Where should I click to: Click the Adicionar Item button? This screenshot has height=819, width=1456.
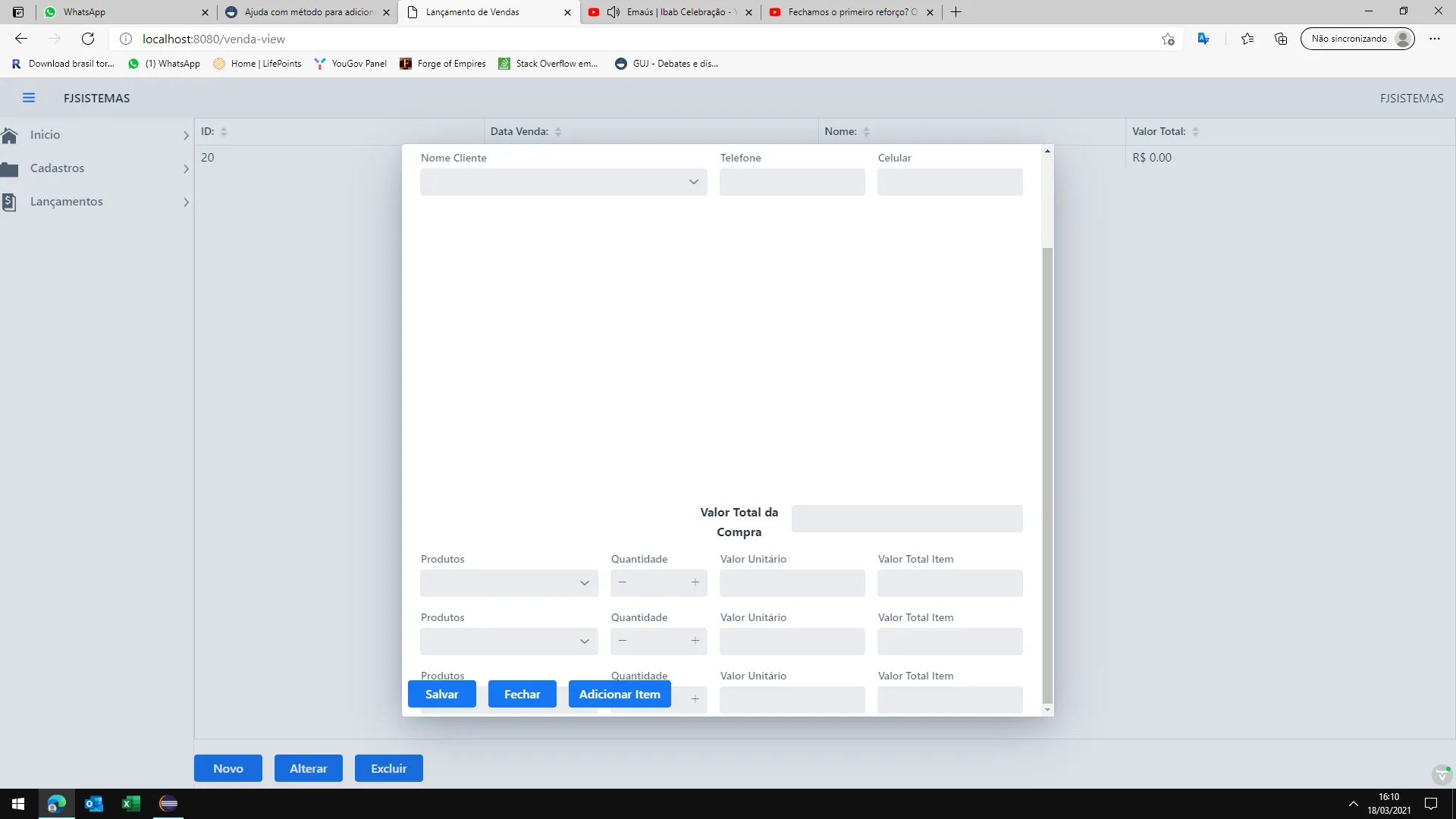coord(620,694)
